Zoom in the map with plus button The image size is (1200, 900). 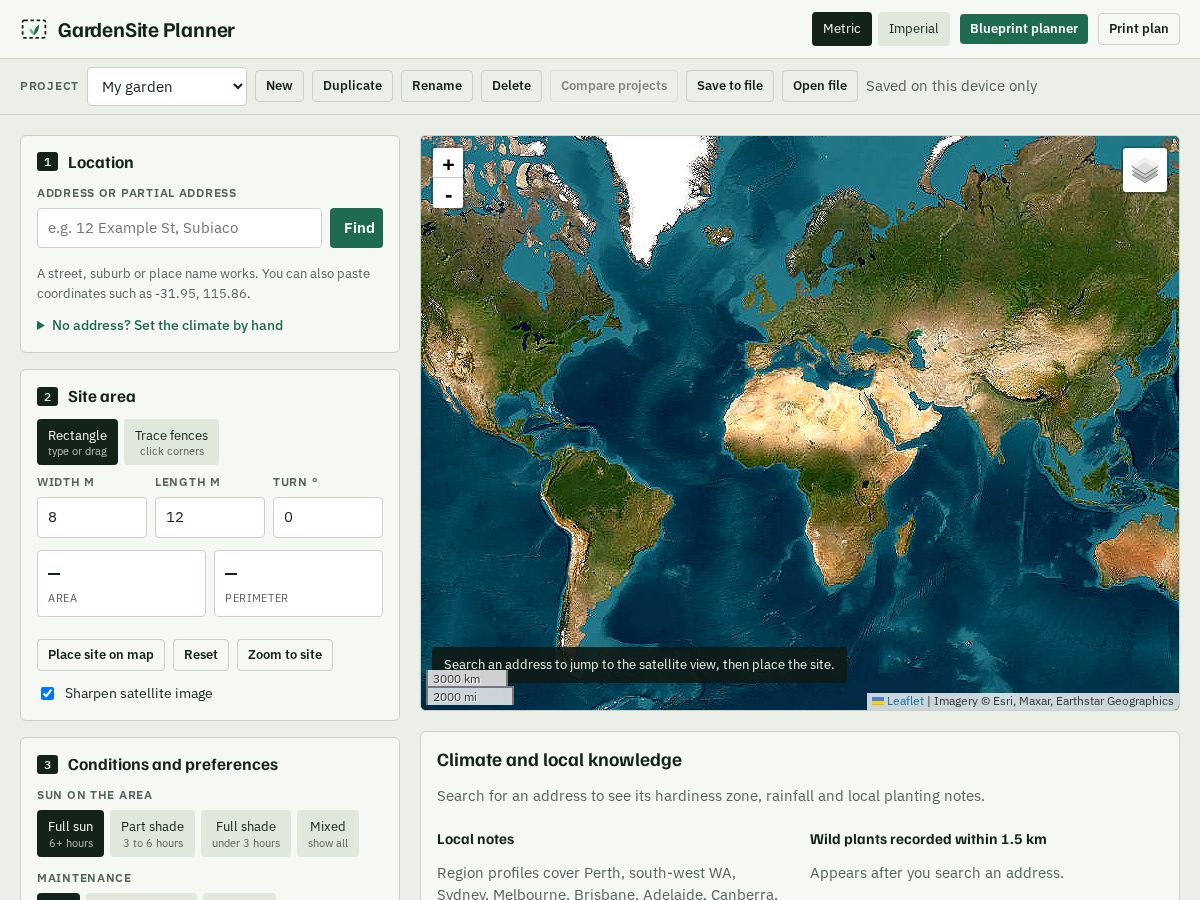[448, 164]
